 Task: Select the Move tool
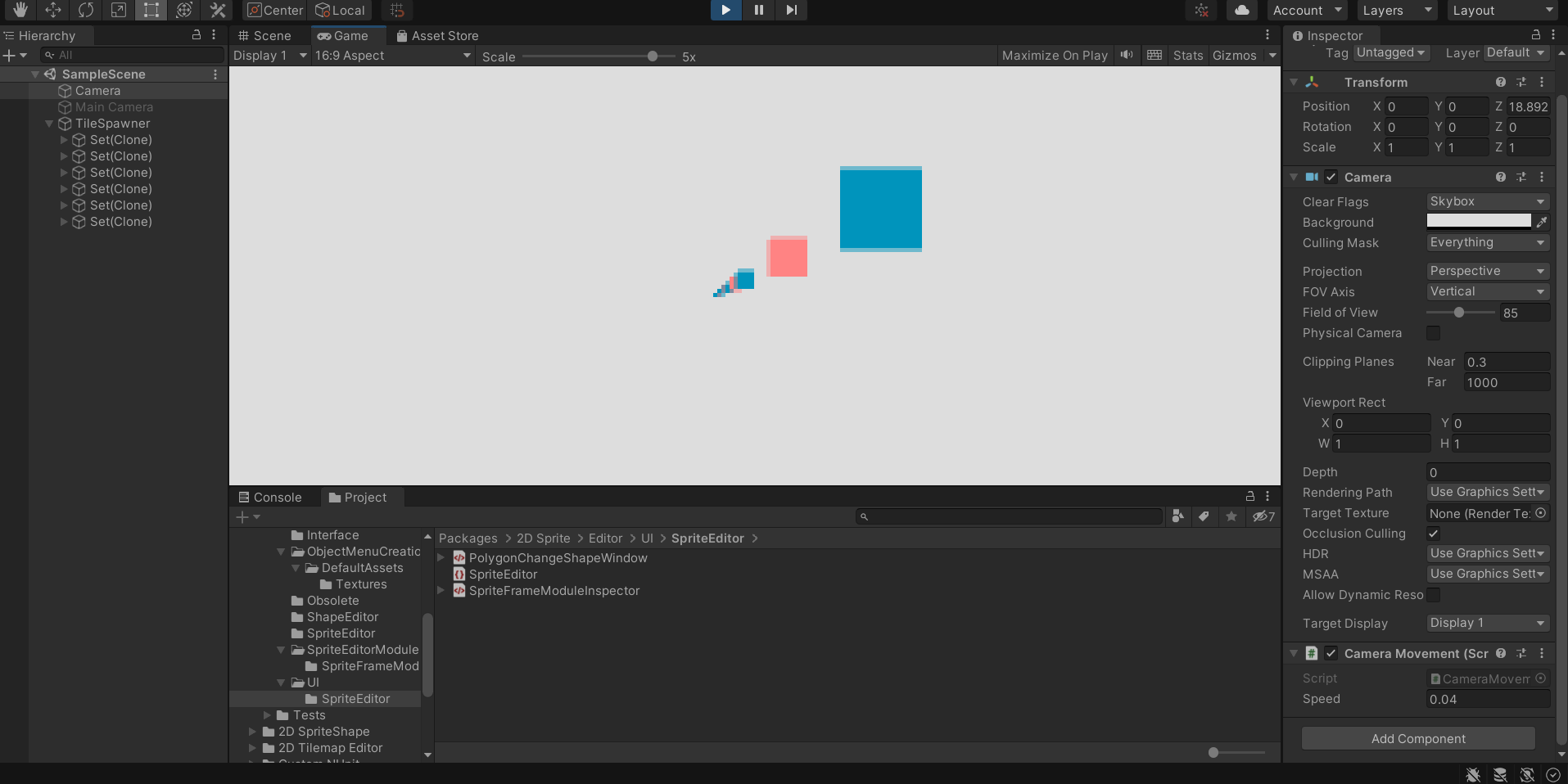click(53, 11)
